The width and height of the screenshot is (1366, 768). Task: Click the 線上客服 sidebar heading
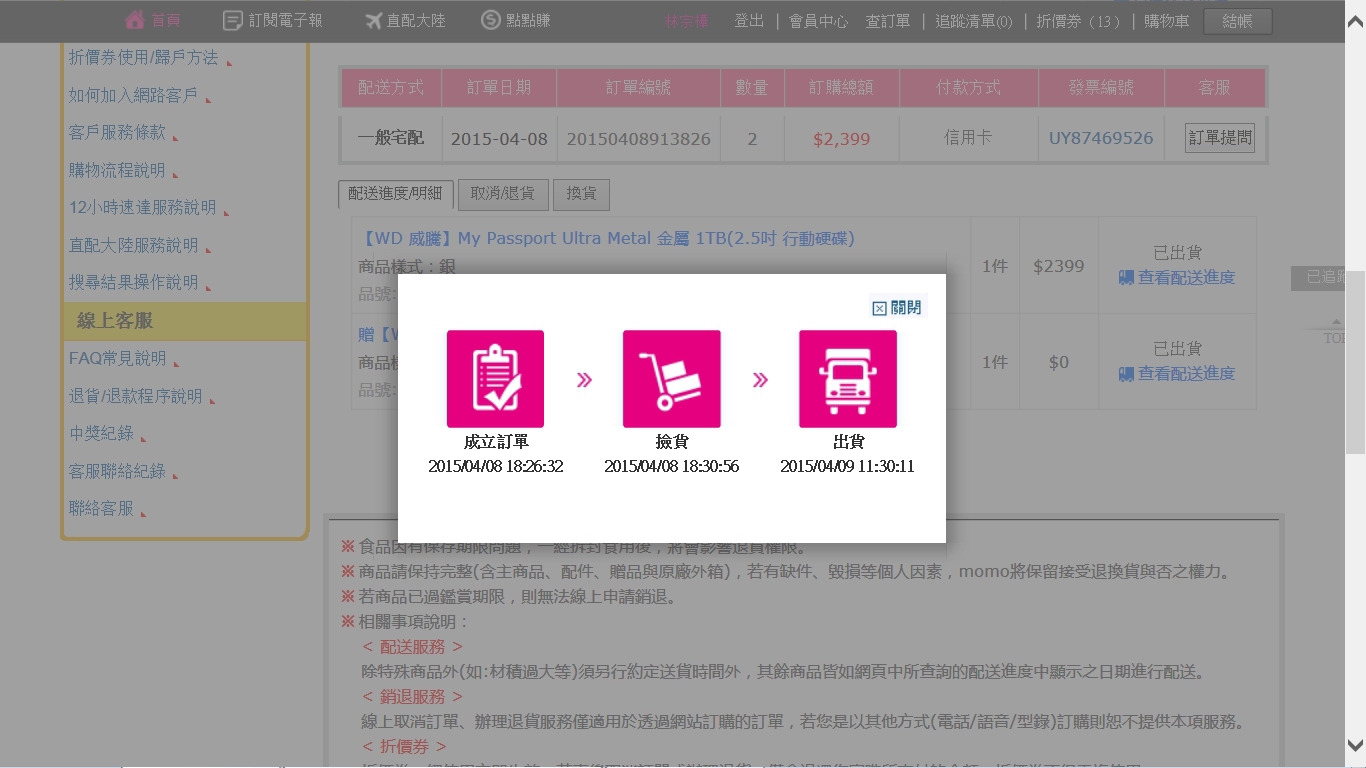[115, 321]
